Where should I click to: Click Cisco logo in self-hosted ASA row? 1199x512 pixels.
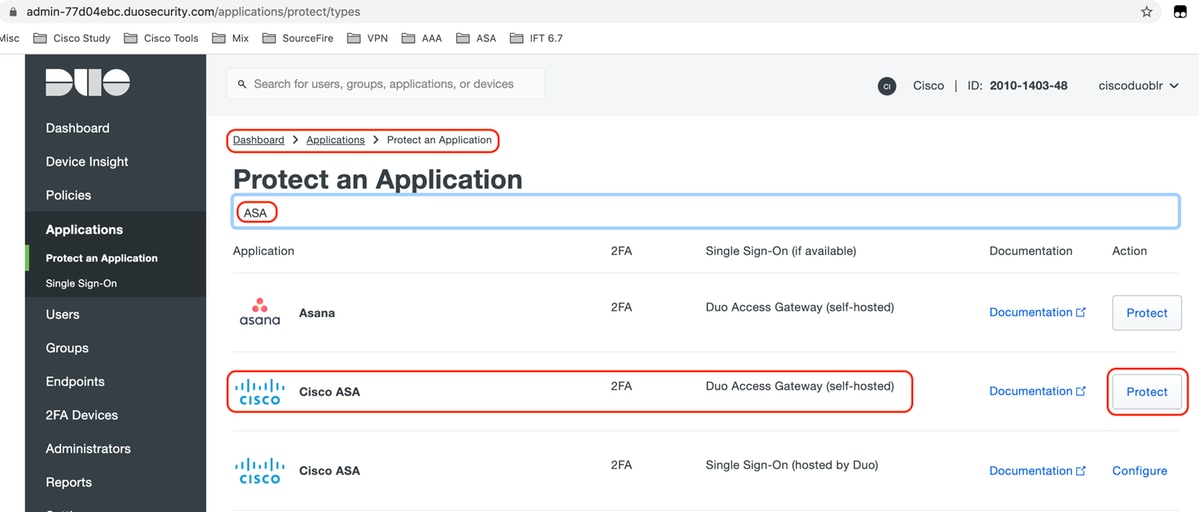(x=260, y=391)
